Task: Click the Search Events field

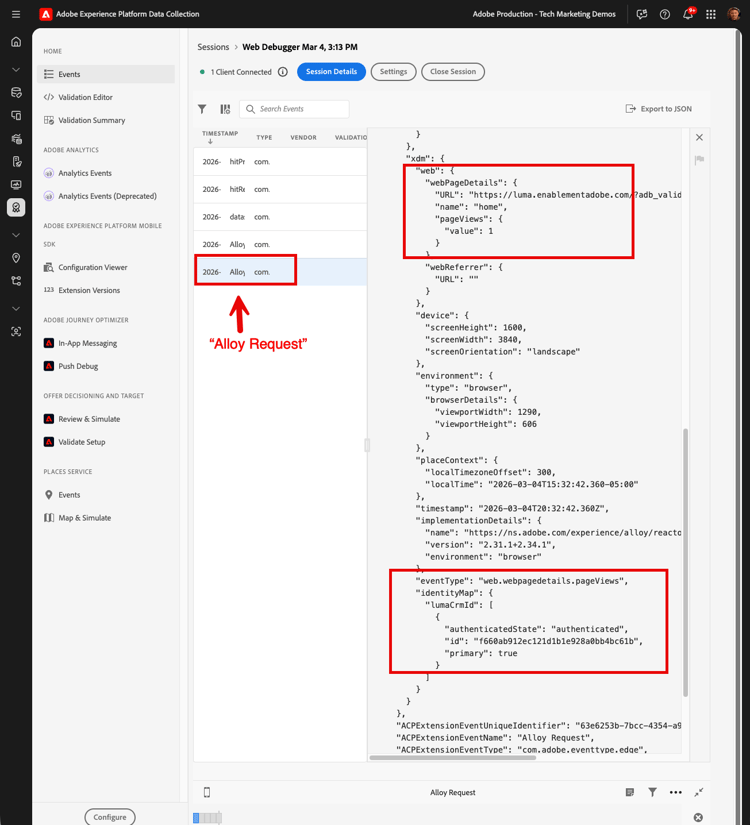Action: tap(294, 109)
